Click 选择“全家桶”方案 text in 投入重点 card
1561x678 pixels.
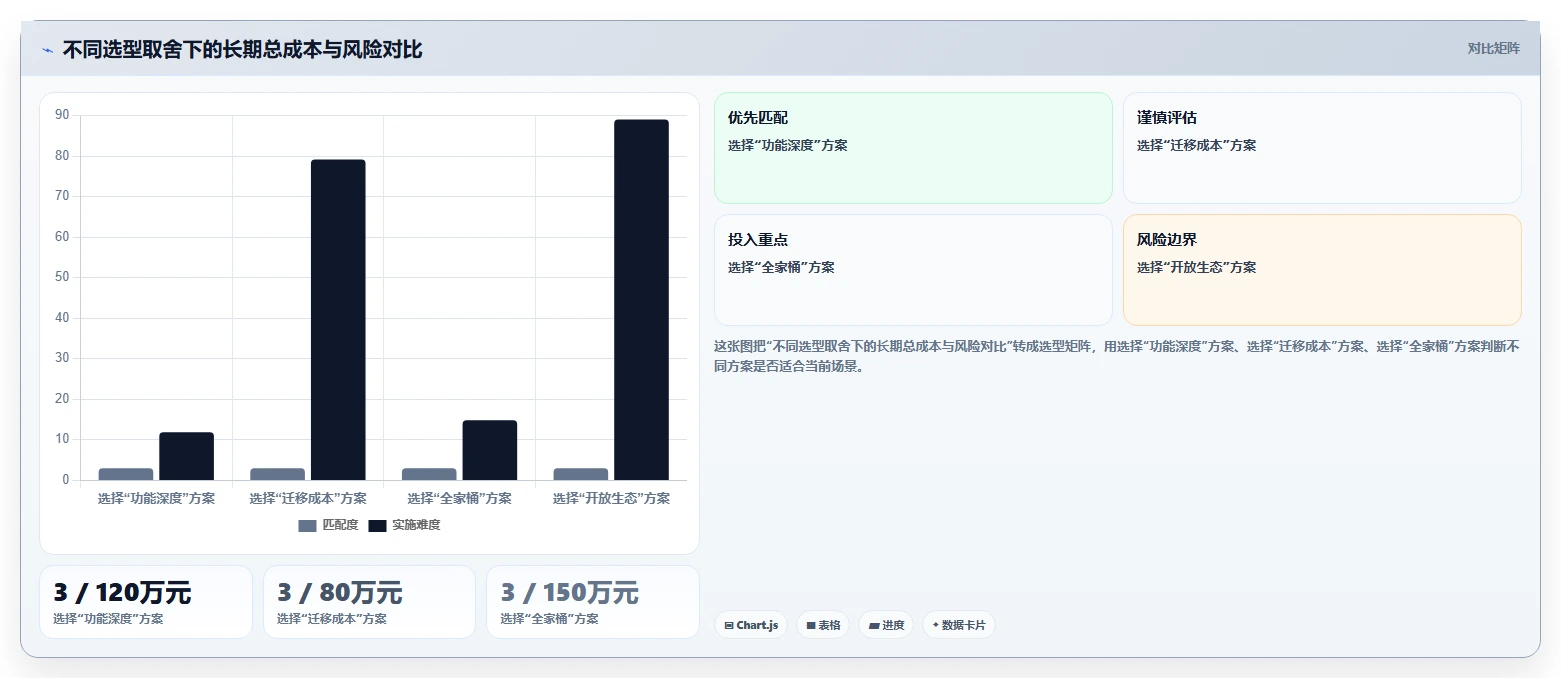781,267
